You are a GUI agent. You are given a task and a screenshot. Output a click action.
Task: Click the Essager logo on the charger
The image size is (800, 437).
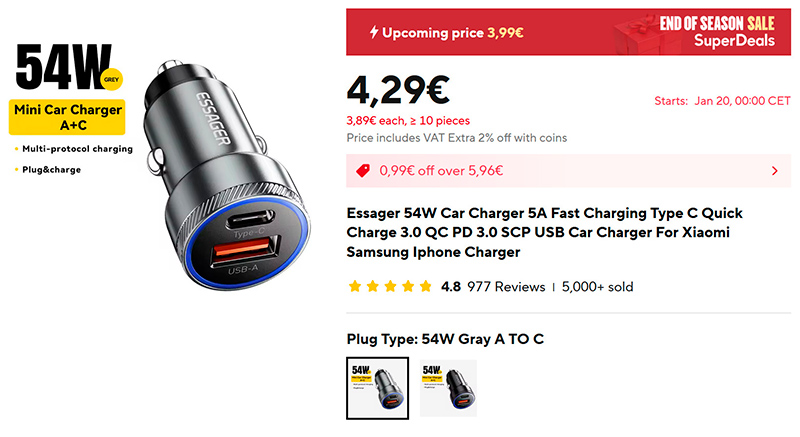pyautogui.click(x=213, y=118)
